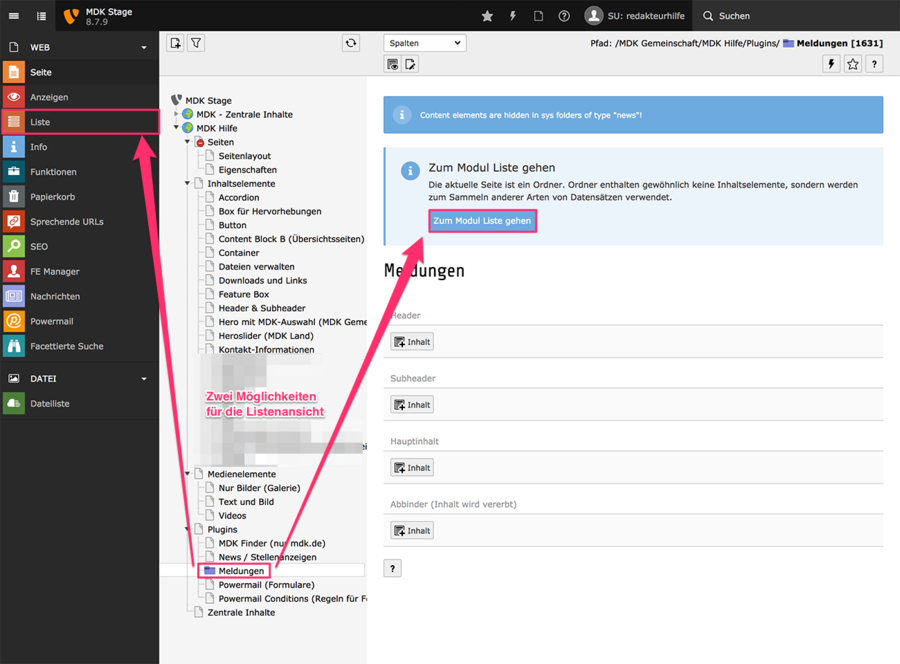Click clear page cache lightning button
Image resolution: width=900 pixels, height=664 pixels.
(x=831, y=64)
